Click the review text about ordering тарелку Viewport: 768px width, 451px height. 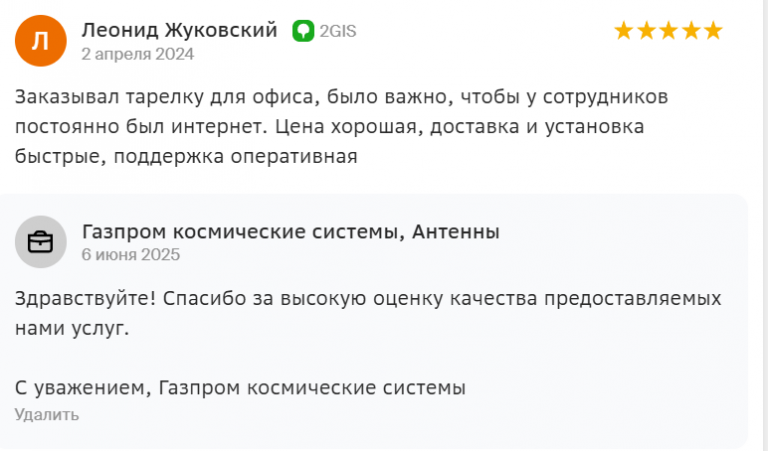point(341,126)
